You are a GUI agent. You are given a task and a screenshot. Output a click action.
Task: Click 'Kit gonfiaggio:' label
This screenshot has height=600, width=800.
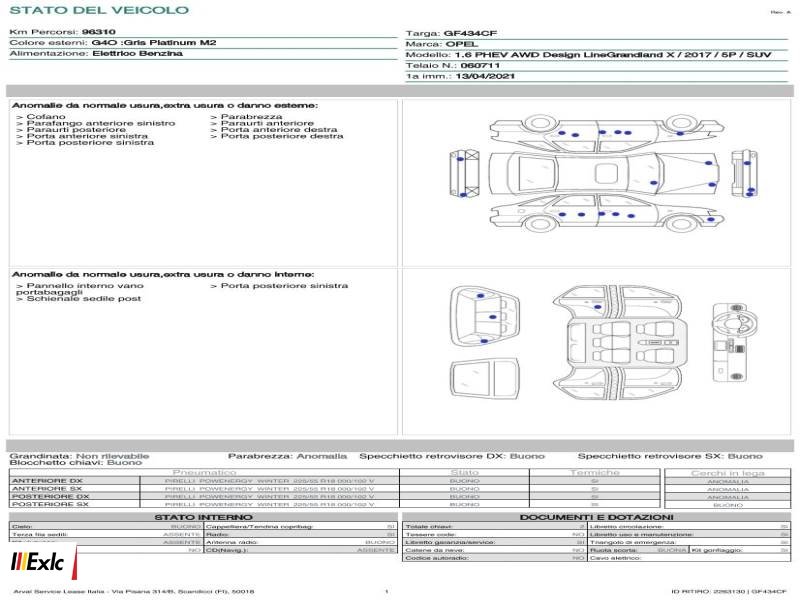pyautogui.click(x=717, y=550)
